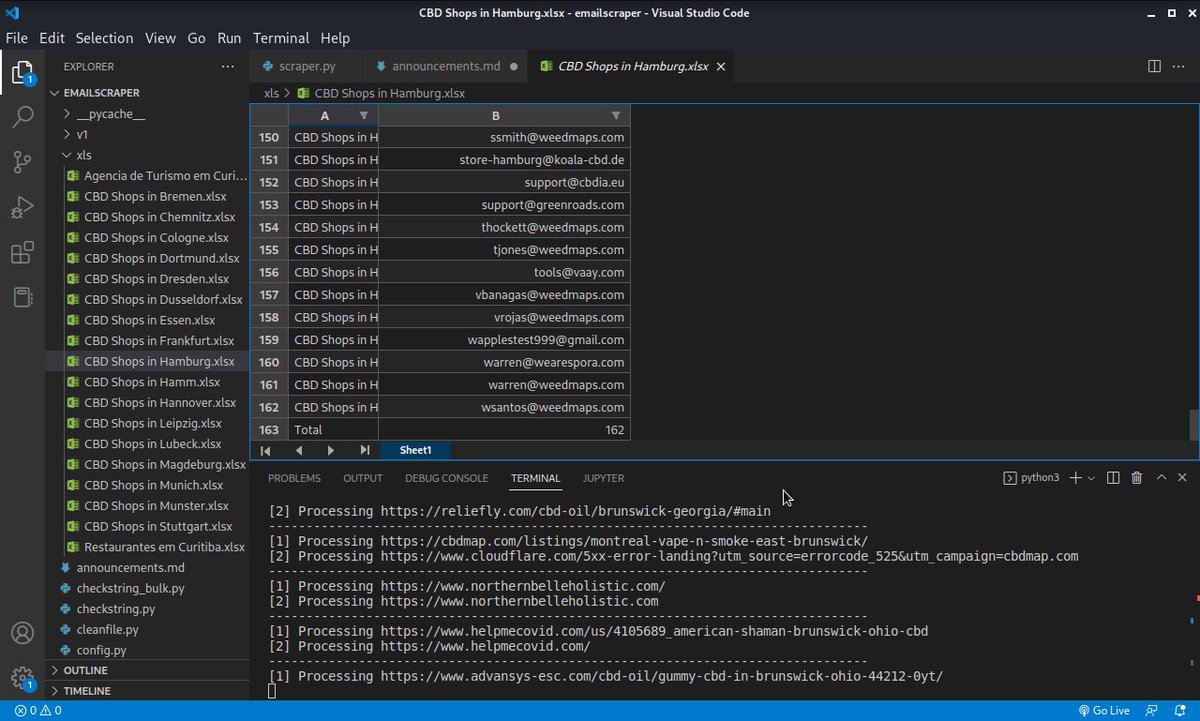This screenshot has height=721, width=1200.
Task: Split the terminal panel
Action: coord(1112,477)
